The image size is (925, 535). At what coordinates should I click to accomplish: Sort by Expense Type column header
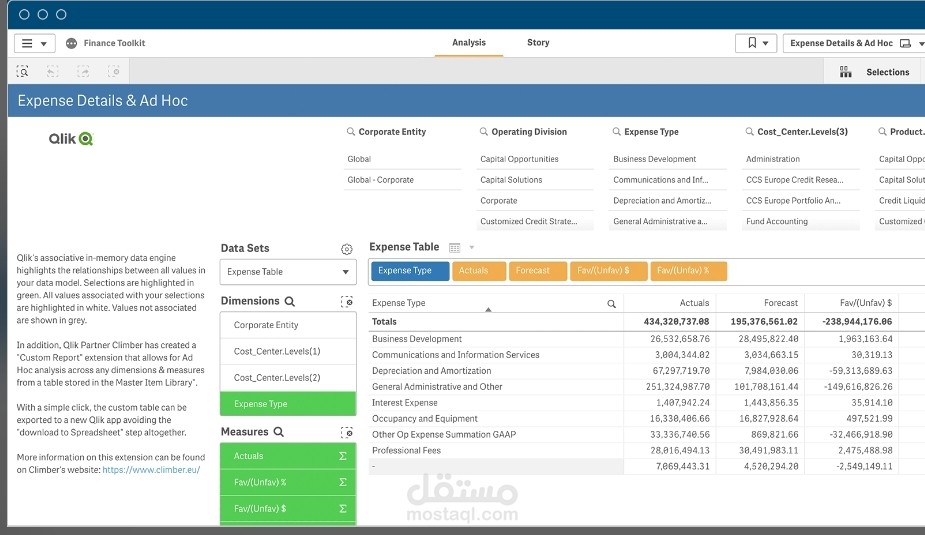point(399,303)
